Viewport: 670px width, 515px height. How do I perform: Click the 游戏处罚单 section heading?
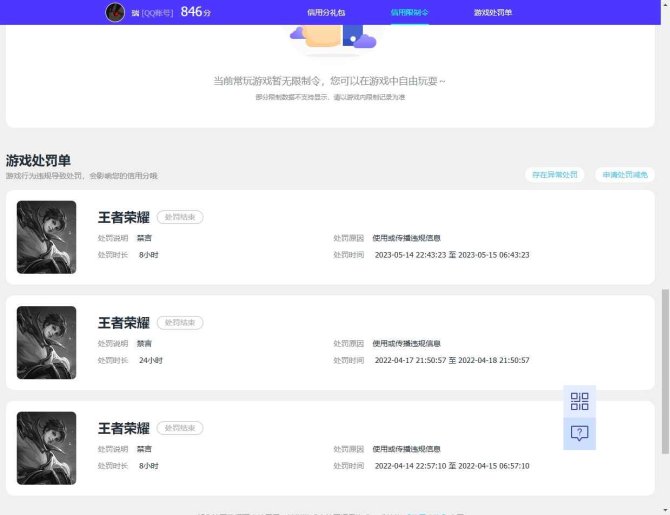tap(38, 160)
